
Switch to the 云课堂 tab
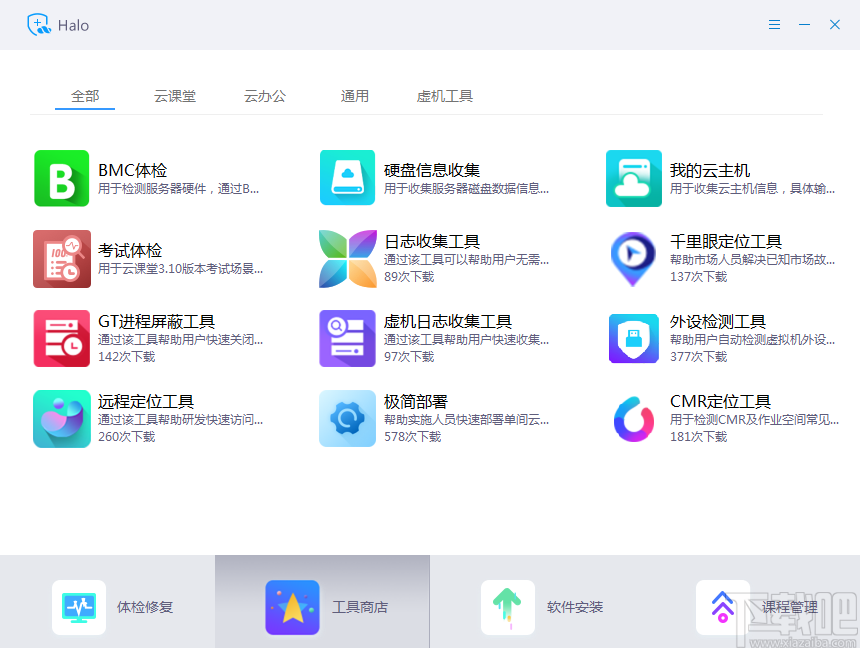175,95
